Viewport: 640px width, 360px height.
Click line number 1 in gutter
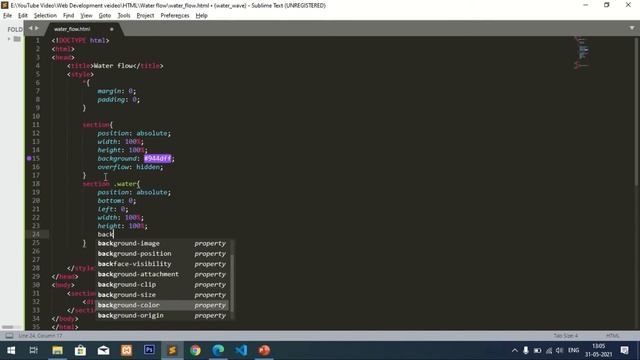38,40
